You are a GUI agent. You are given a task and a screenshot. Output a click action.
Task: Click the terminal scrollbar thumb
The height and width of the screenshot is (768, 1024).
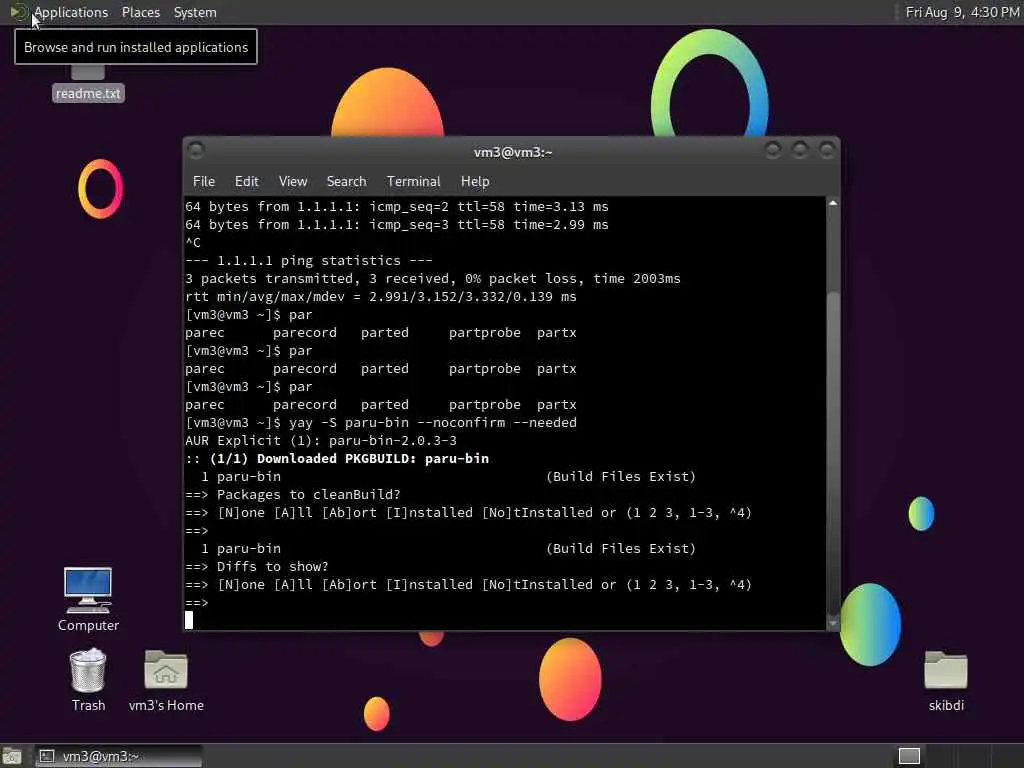833,454
